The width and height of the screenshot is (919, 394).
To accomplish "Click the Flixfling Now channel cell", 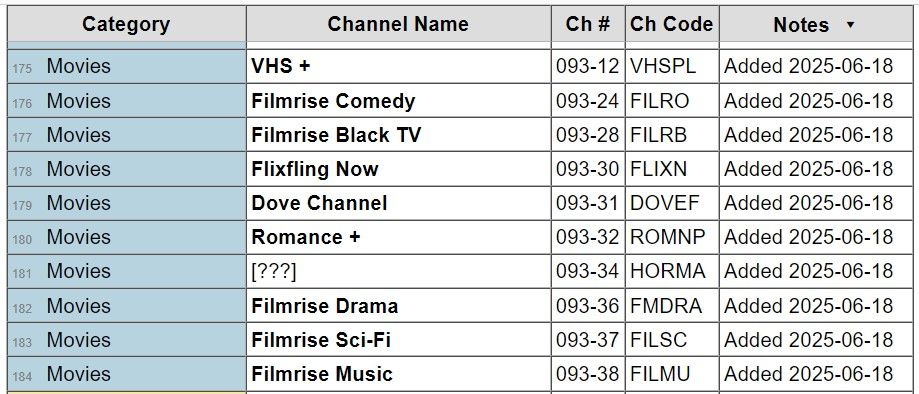I will pos(399,169).
